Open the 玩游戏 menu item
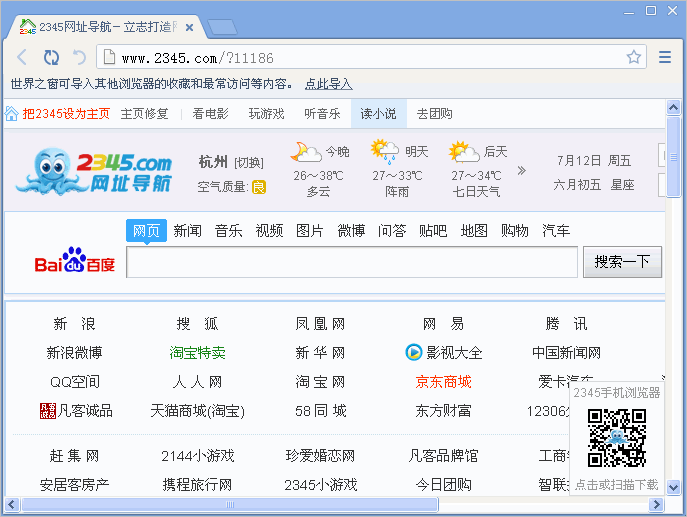687x517 pixels. pos(266,113)
